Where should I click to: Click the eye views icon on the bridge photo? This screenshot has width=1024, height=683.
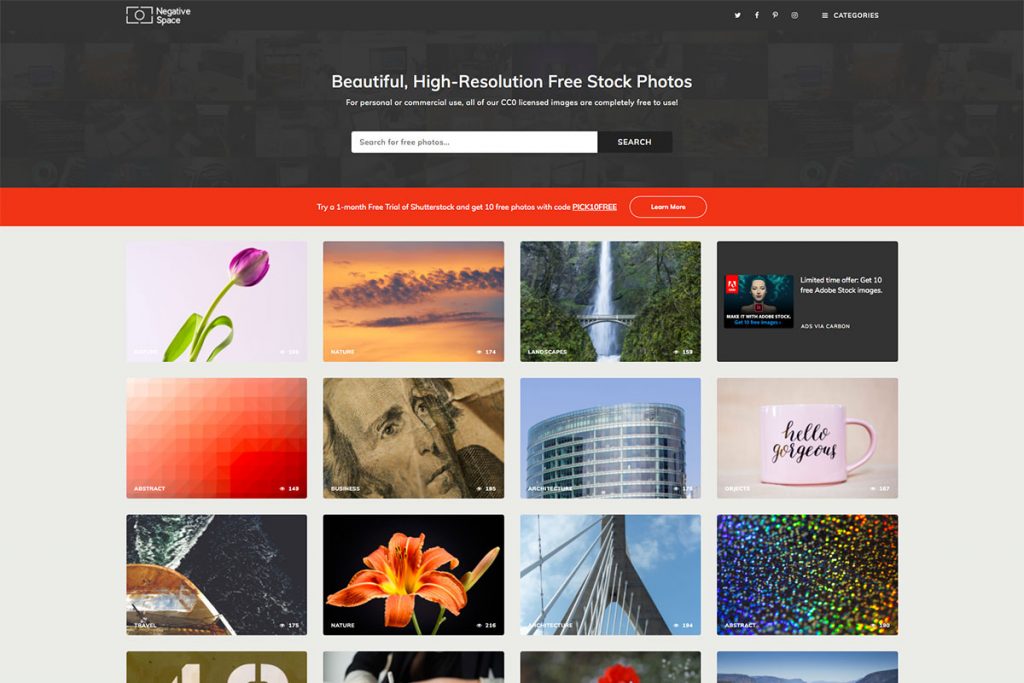coord(677,625)
